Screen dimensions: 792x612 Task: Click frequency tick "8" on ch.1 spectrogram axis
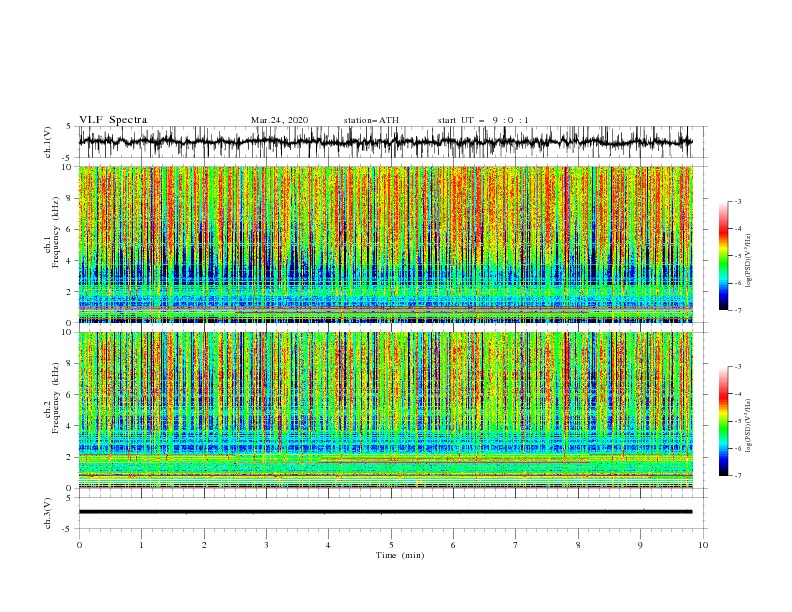tap(69, 198)
